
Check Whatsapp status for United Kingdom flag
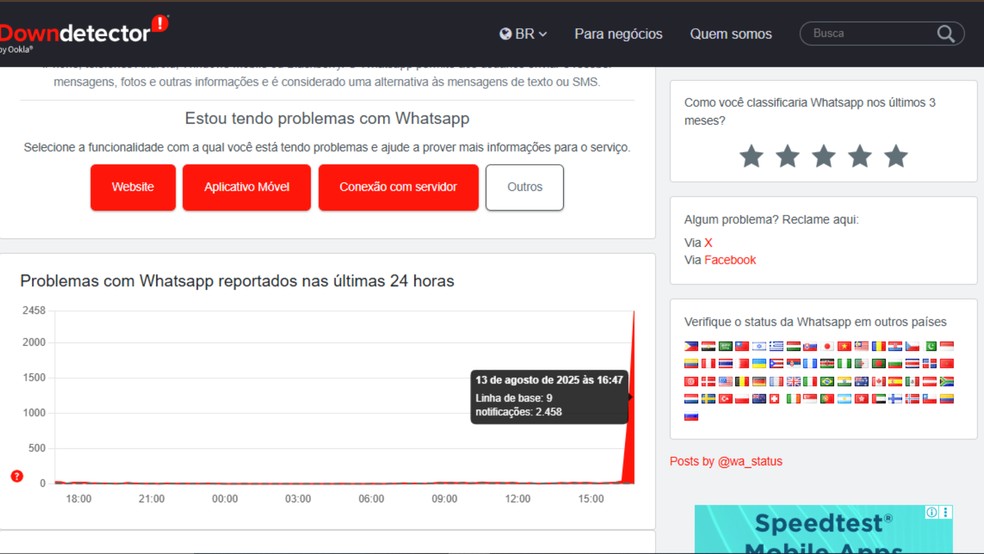(793, 381)
